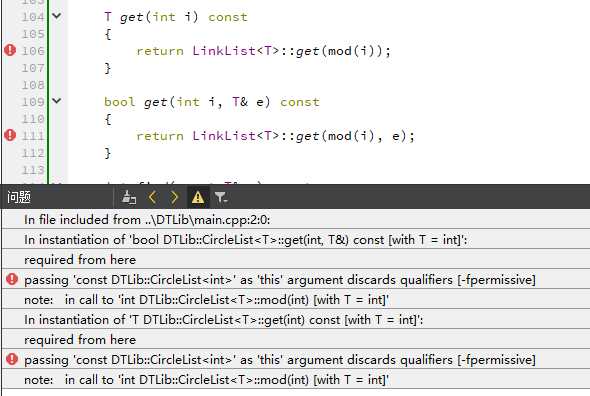Click error icon of first 'discards qualifiers' row
Screen dimensions: 590x396
(12, 279)
